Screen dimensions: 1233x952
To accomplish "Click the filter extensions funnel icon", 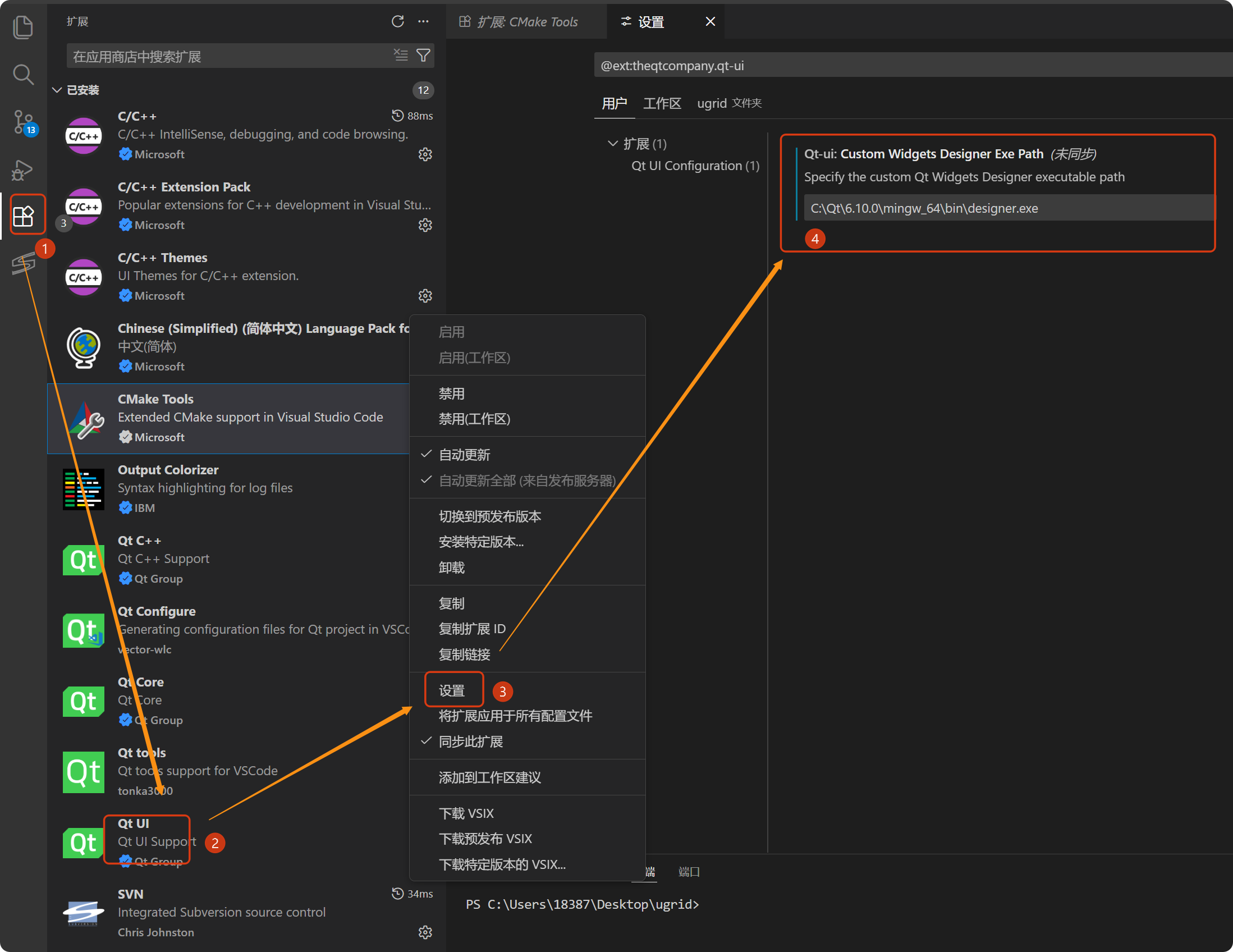I will 423,56.
